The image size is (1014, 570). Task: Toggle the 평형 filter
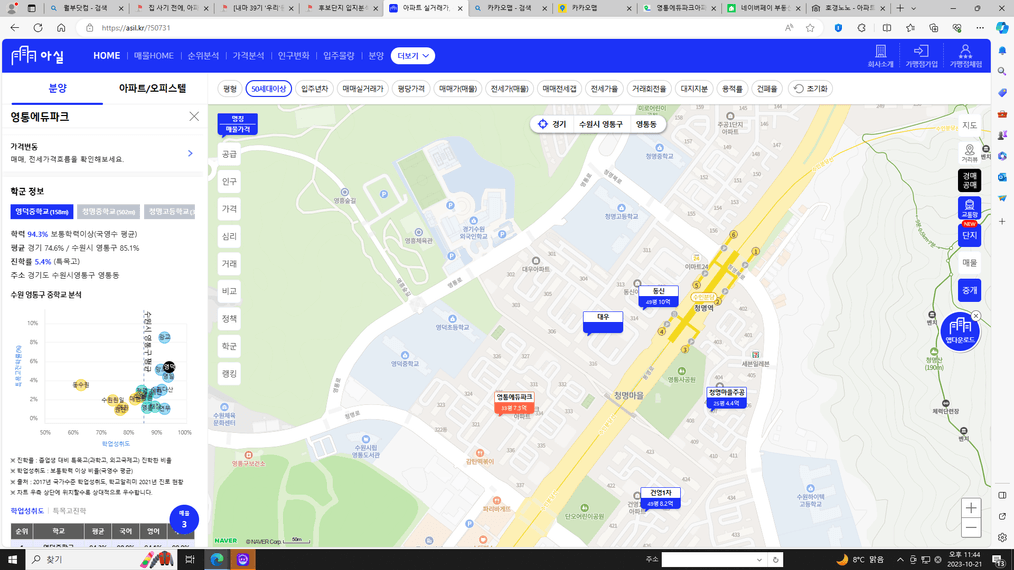click(230, 89)
